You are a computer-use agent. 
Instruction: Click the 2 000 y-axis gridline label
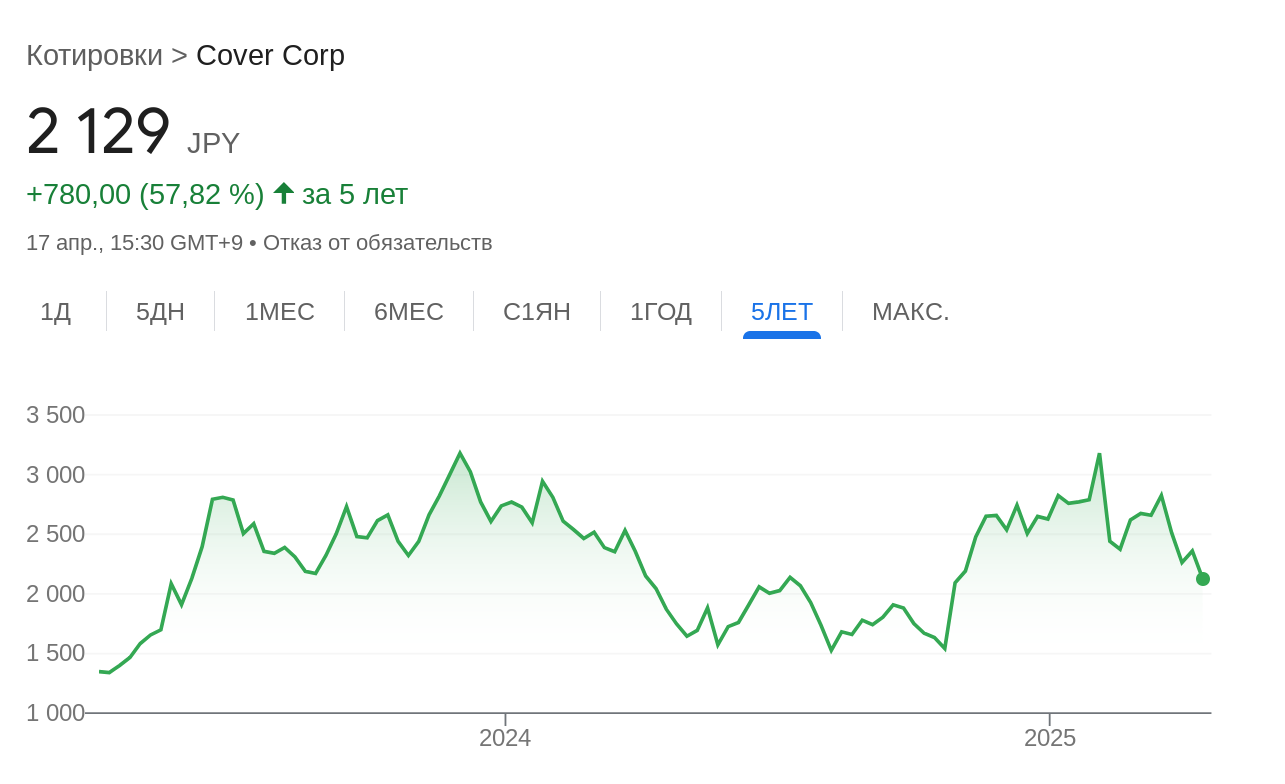[x=55, y=594]
